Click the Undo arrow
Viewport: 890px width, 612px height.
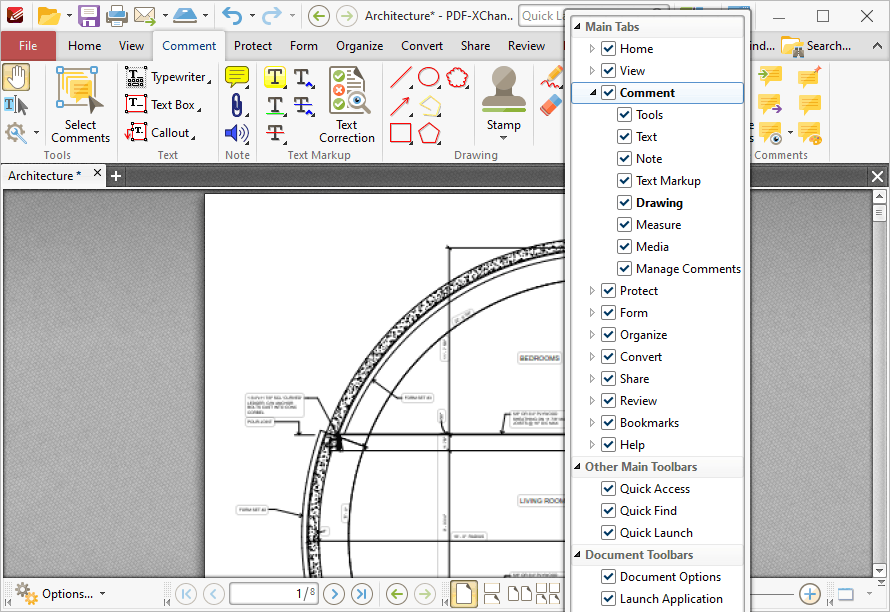coord(232,16)
